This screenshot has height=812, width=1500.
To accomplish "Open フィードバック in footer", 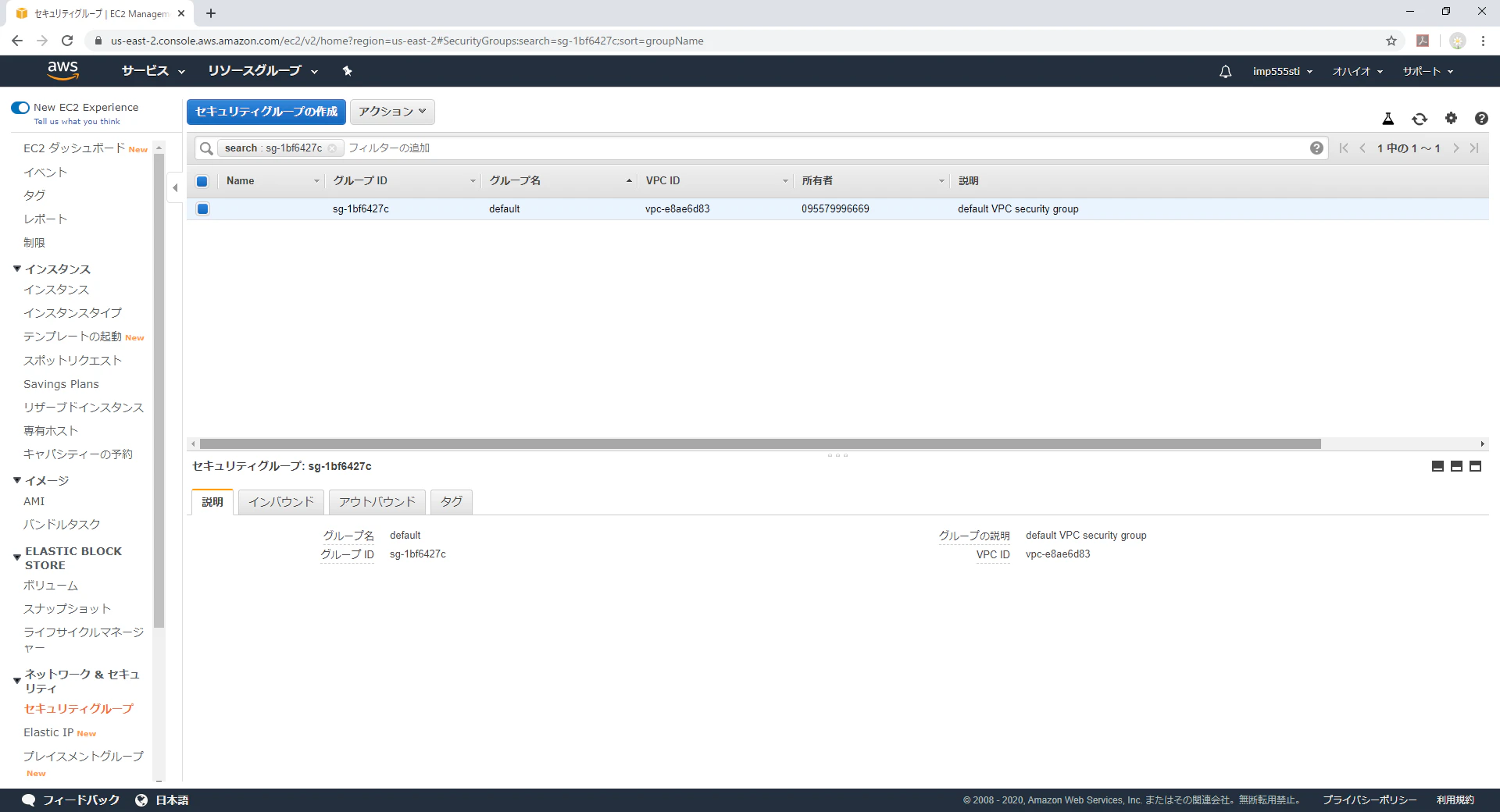I will (x=71, y=800).
